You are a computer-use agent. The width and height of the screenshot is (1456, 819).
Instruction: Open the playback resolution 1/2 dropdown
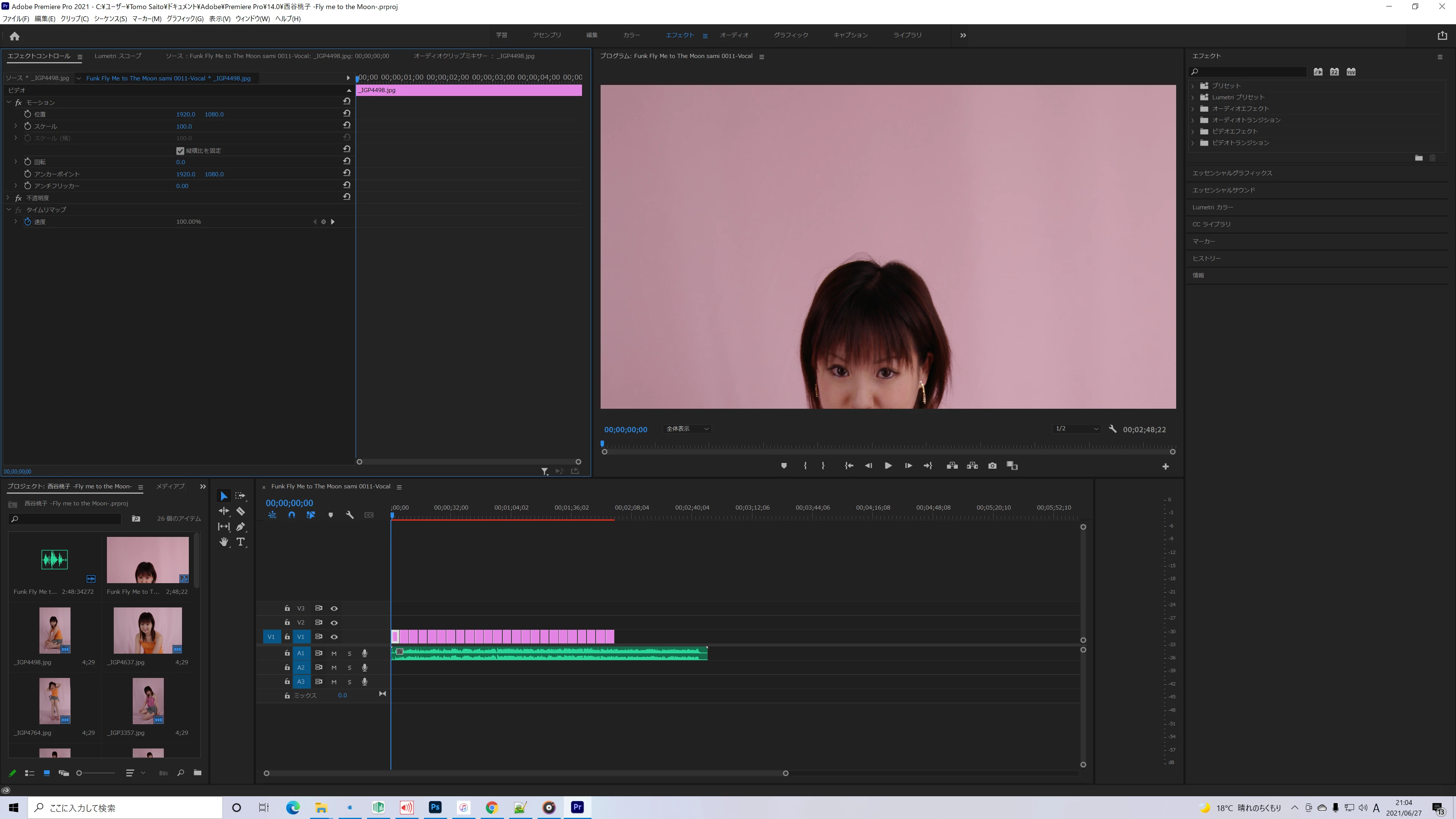(1077, 428)
